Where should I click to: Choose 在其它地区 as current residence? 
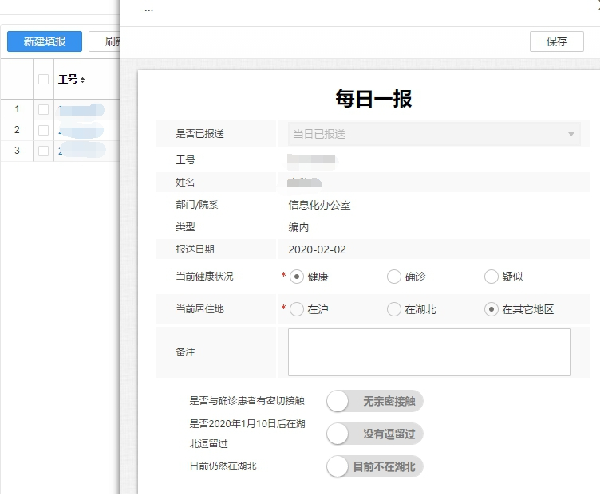pos(491,309)
